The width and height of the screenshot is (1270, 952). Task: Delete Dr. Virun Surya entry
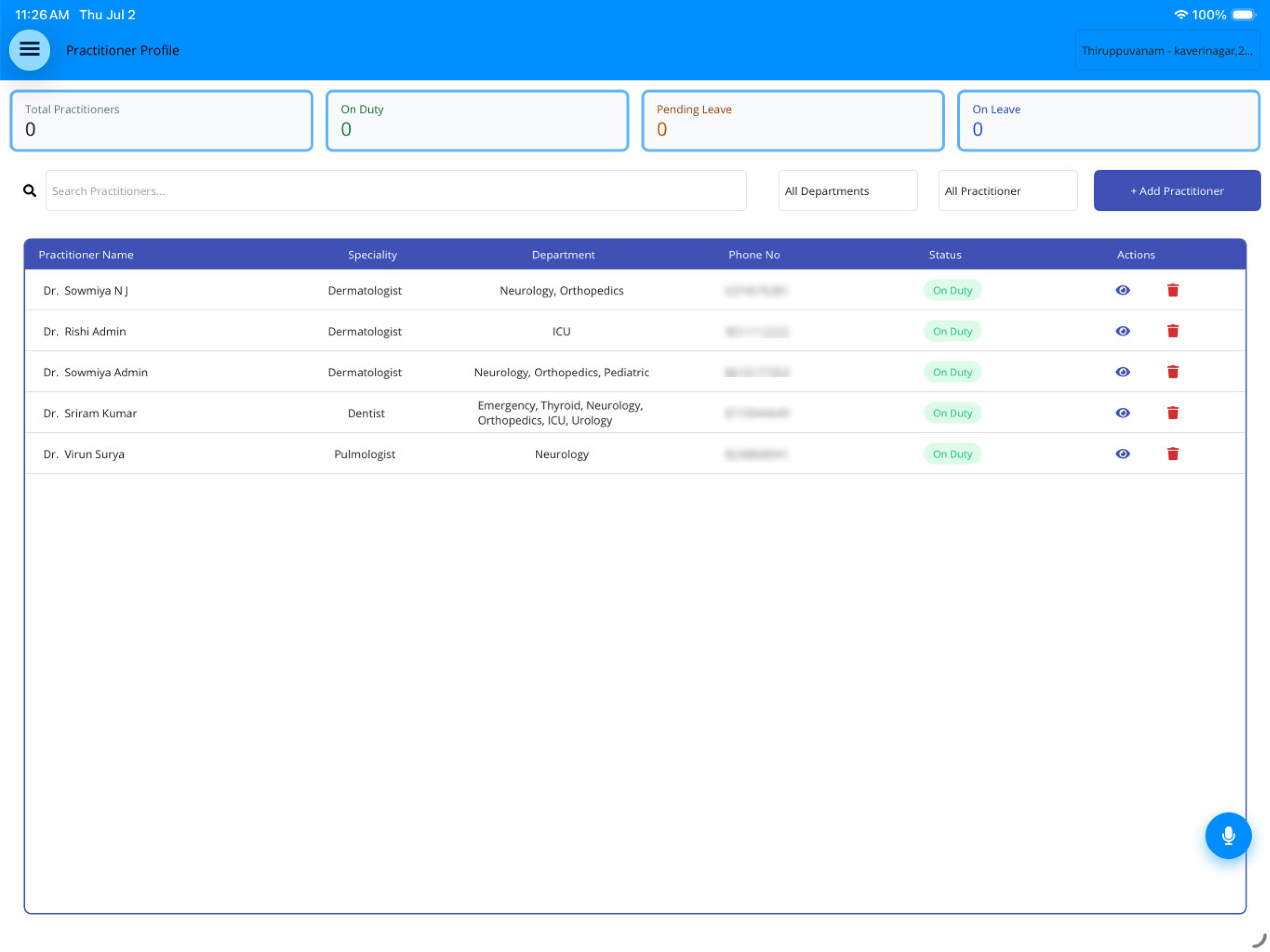(1172, 454)
